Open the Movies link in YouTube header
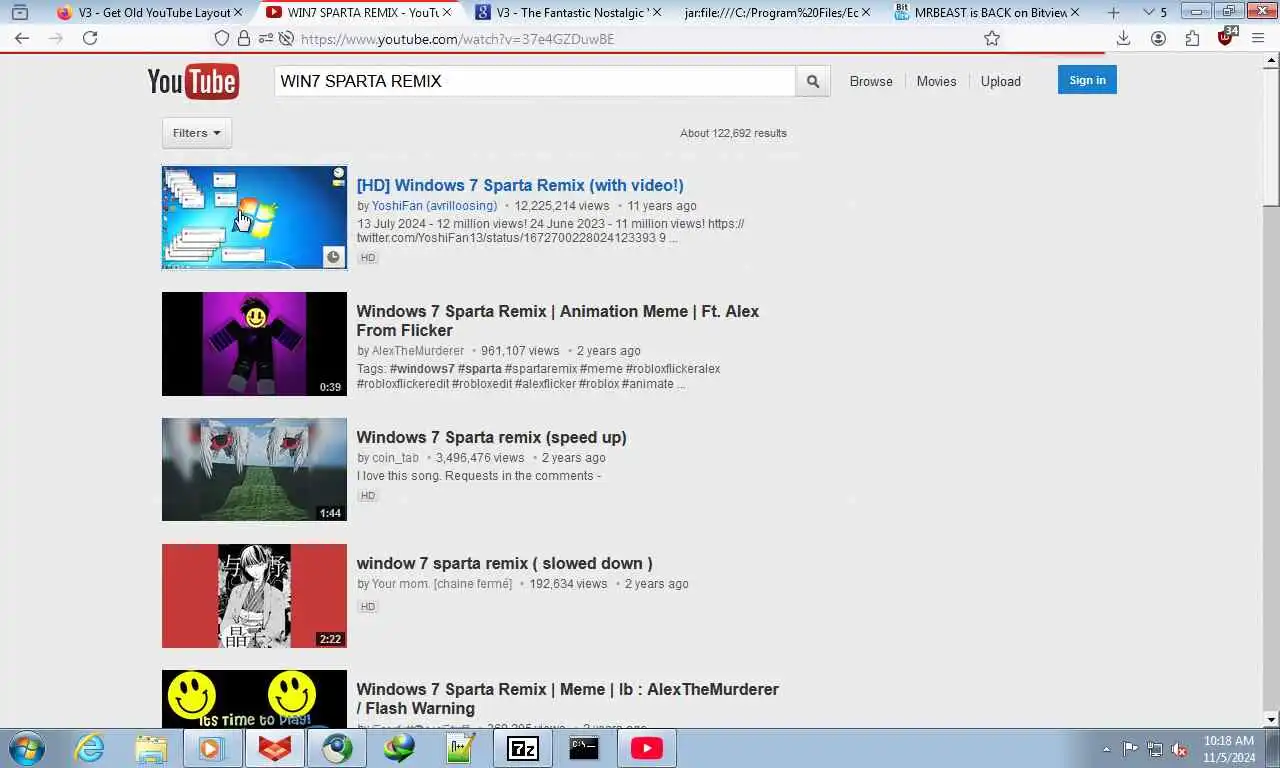The width and height of the screenshot is (1280, 768). [x=937, y=81]
